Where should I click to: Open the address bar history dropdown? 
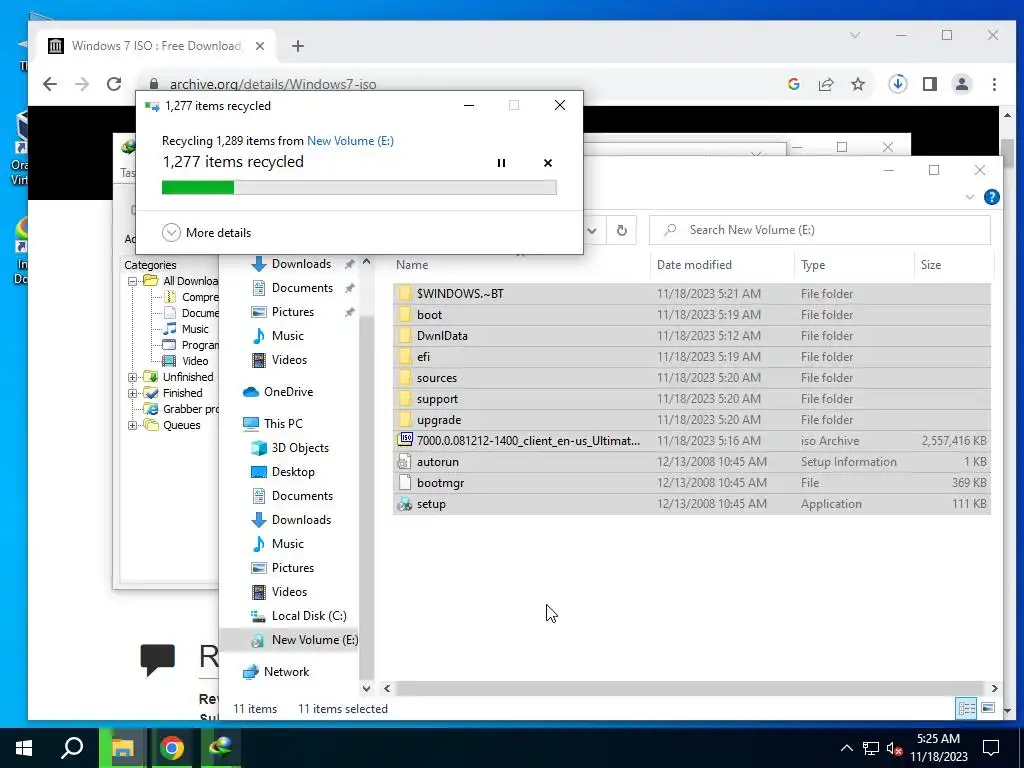pyautogui.click(x=592, y=230)
